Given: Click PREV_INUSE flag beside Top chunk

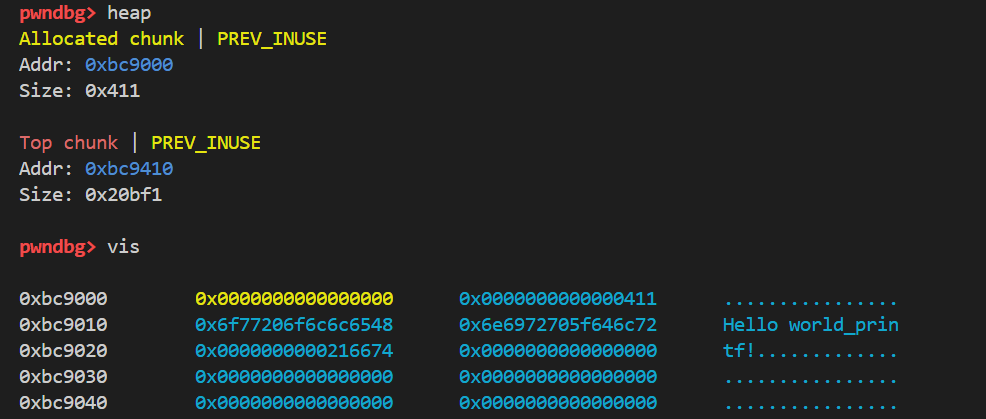Looking at the screenshot, I should [206, 143].
